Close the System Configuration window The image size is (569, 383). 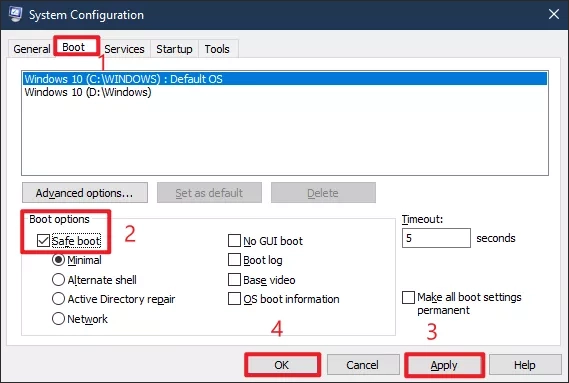(x=554, y=15)
